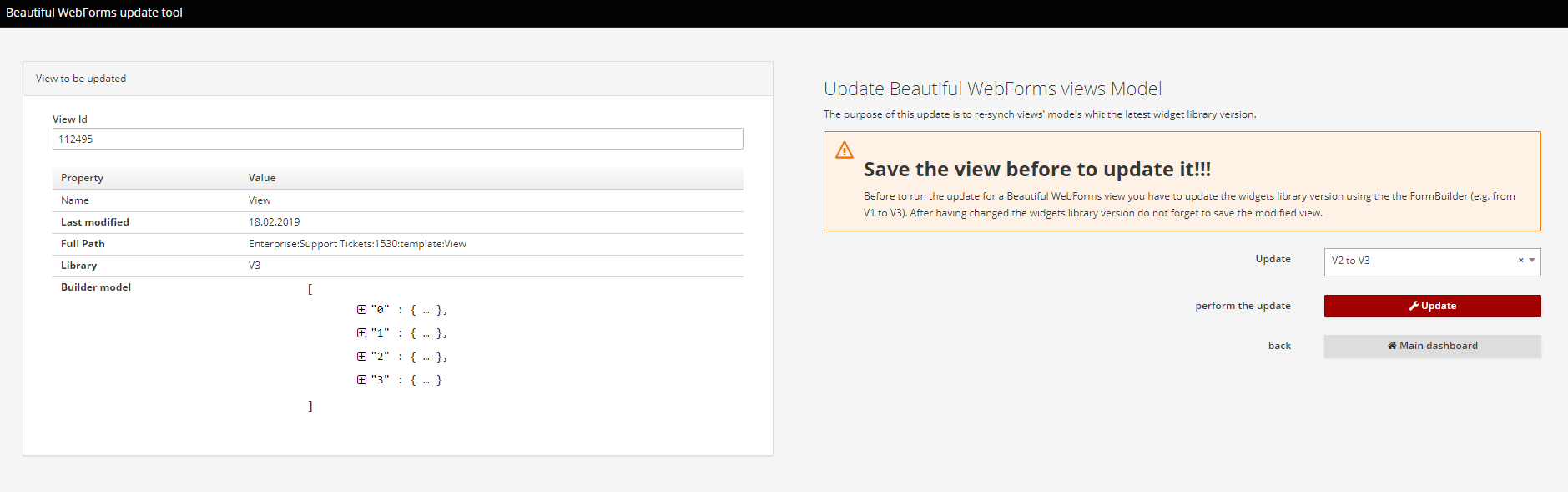Click the View to be updated panel header

pos(398,79)
